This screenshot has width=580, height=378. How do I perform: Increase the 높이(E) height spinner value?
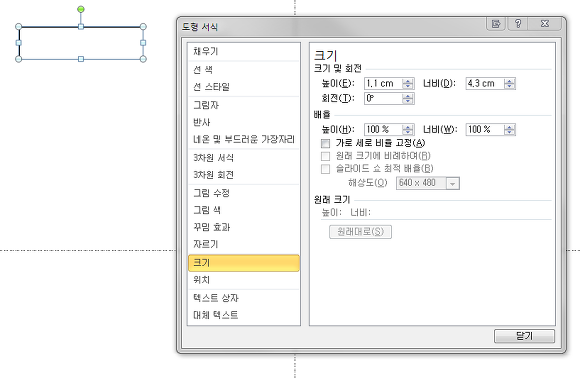click(x=408, y=81)
